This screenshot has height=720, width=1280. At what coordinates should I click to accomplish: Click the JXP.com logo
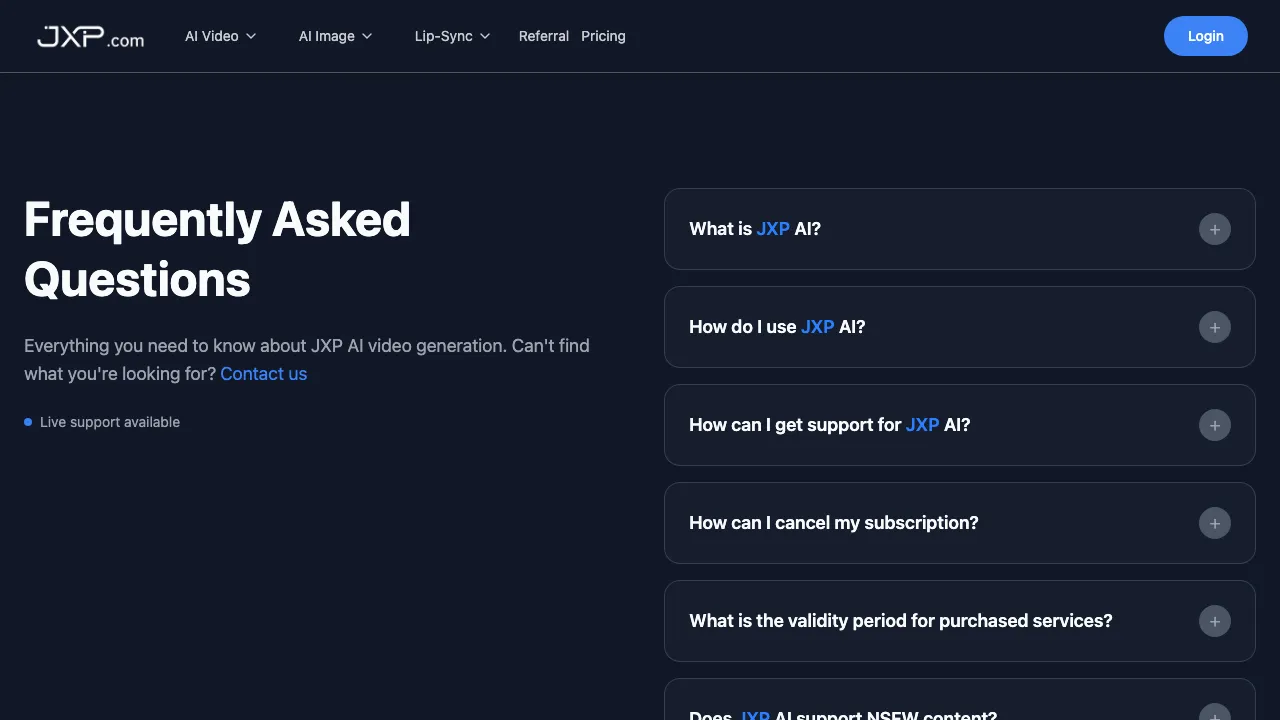click(x=90, y=37)
